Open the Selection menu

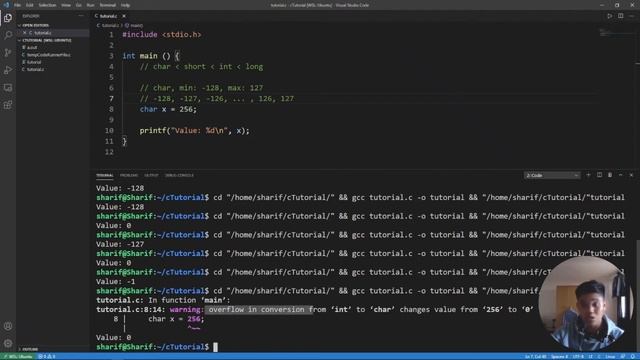click(x=47, y=5)
